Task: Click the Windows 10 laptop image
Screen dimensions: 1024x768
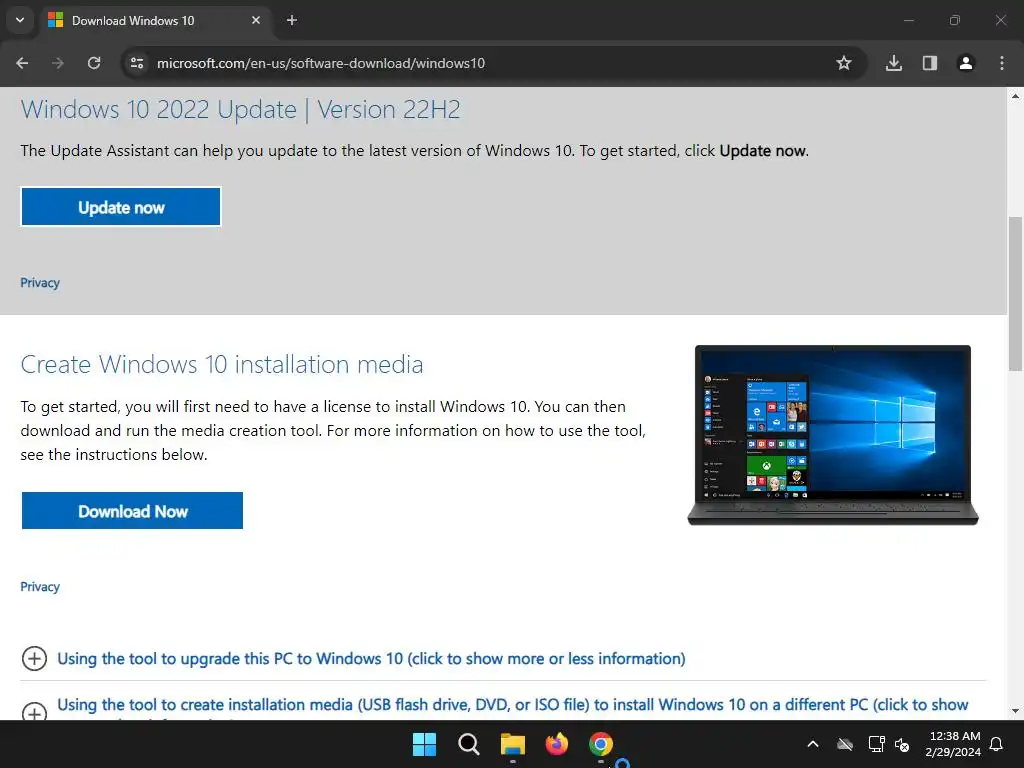Action: 833,435
